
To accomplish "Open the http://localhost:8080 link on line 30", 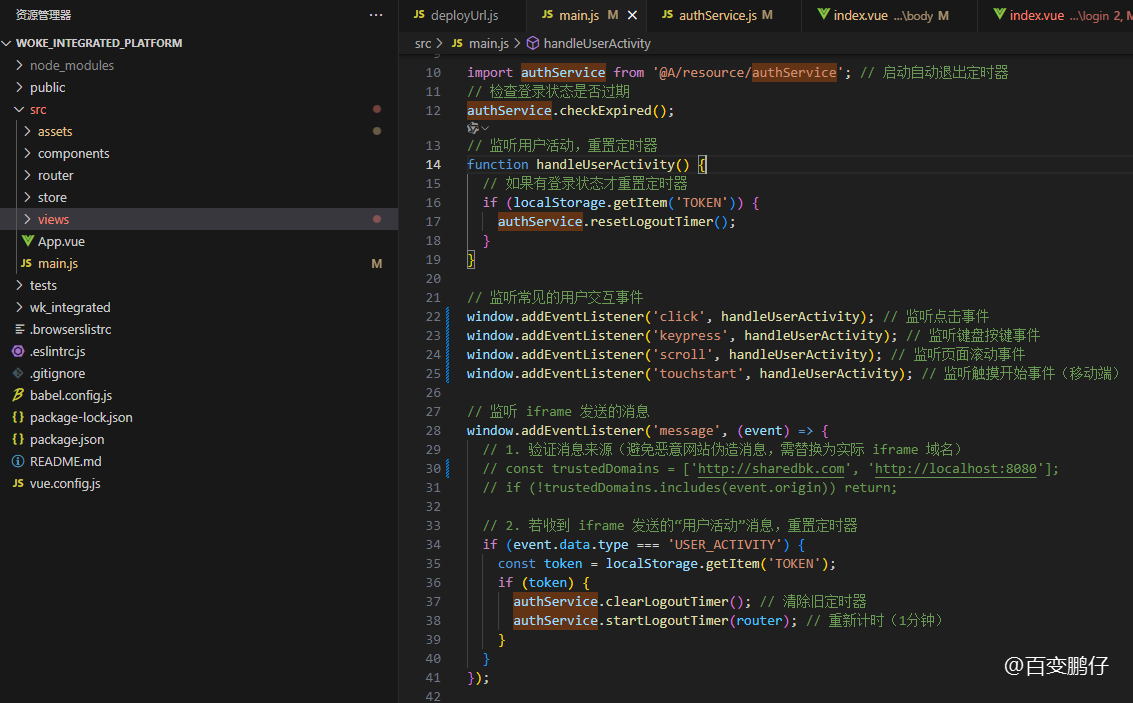I will [956, 468].
